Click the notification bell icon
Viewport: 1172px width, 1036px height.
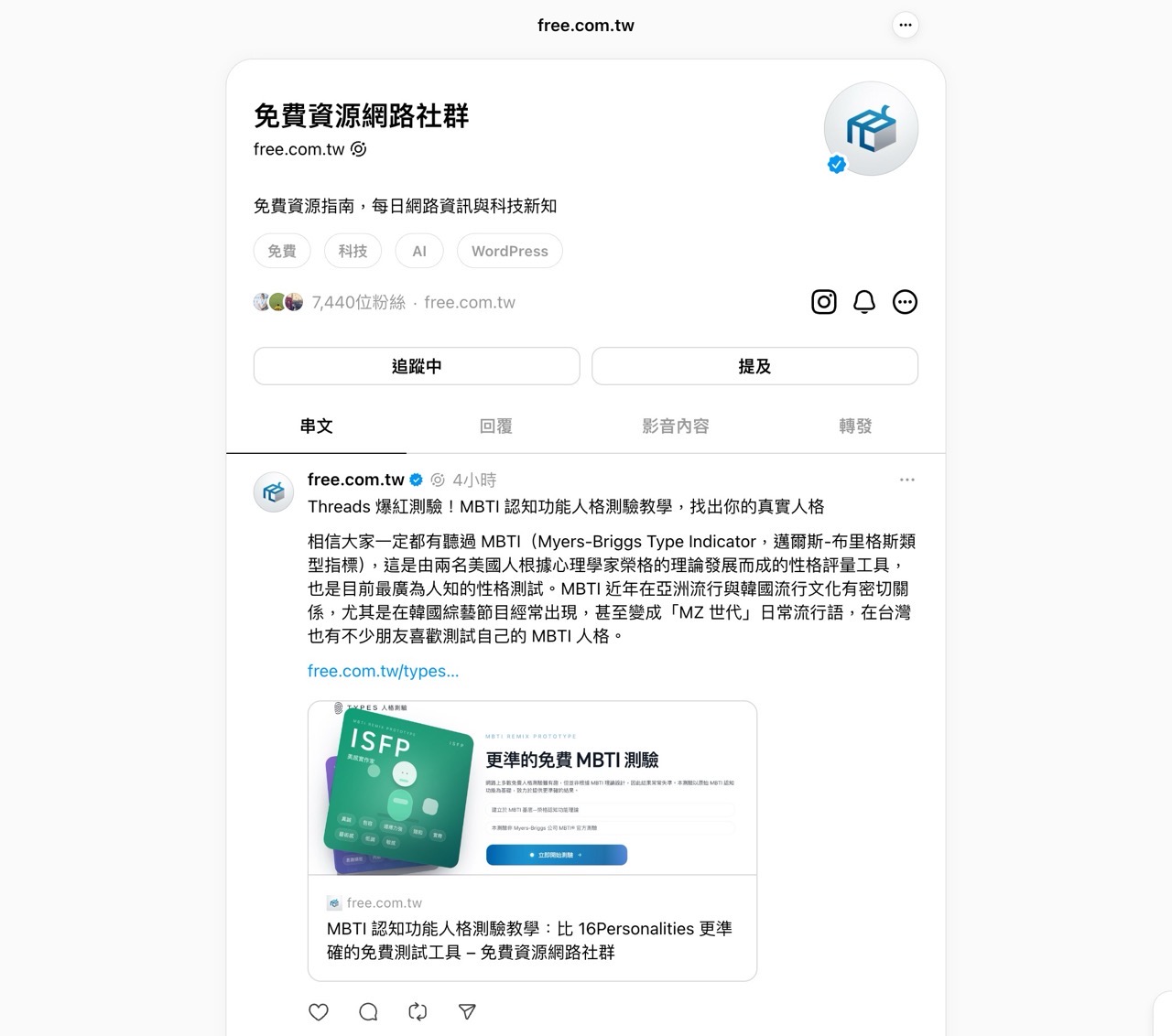863,302
